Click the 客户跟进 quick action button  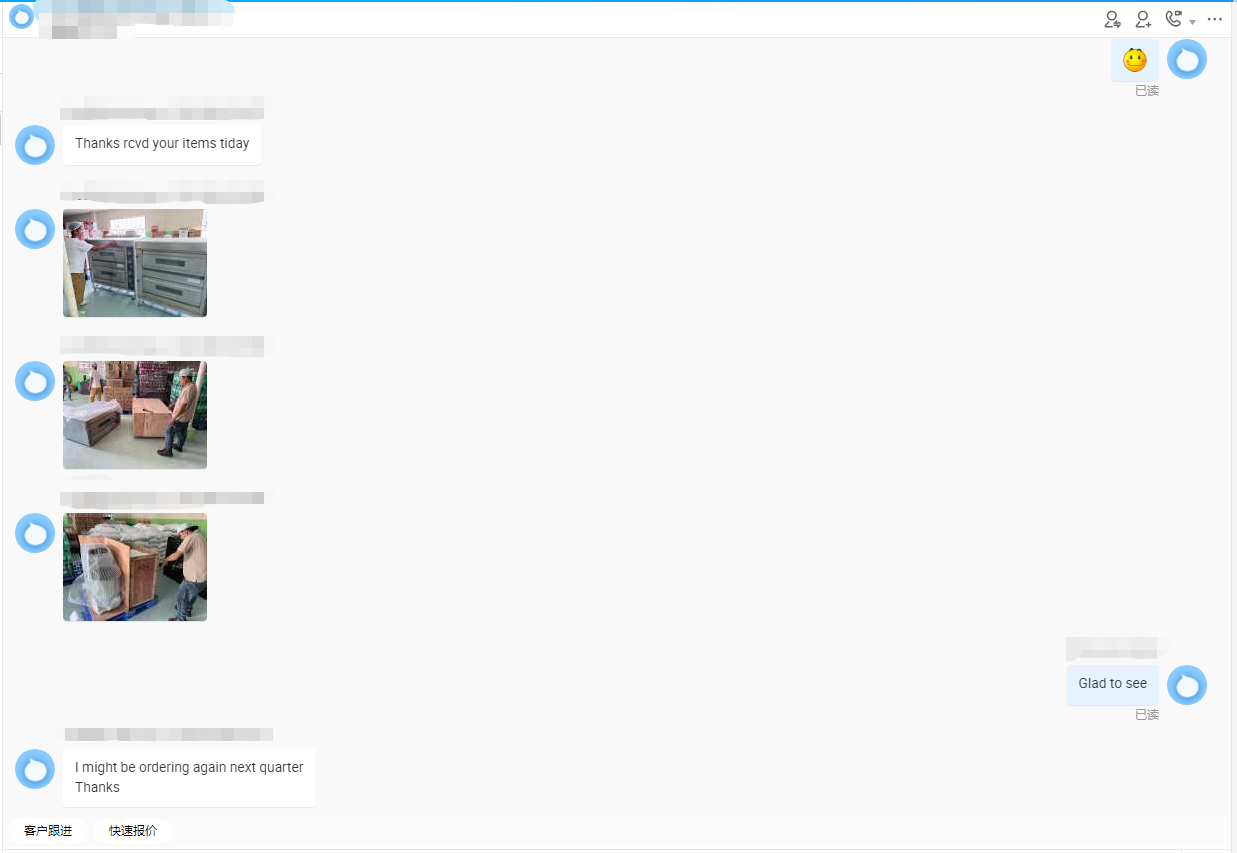[x=48, y=831]
